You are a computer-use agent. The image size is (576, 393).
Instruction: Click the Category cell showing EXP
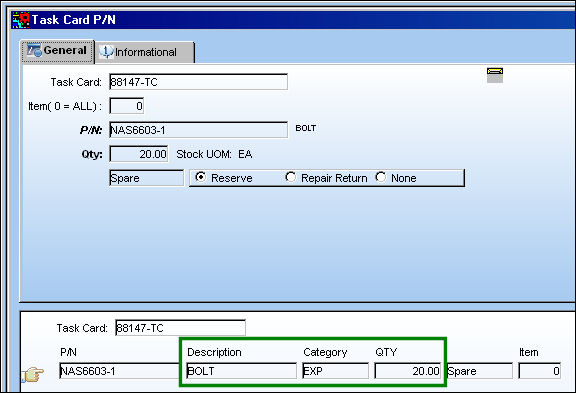[335, 371]
